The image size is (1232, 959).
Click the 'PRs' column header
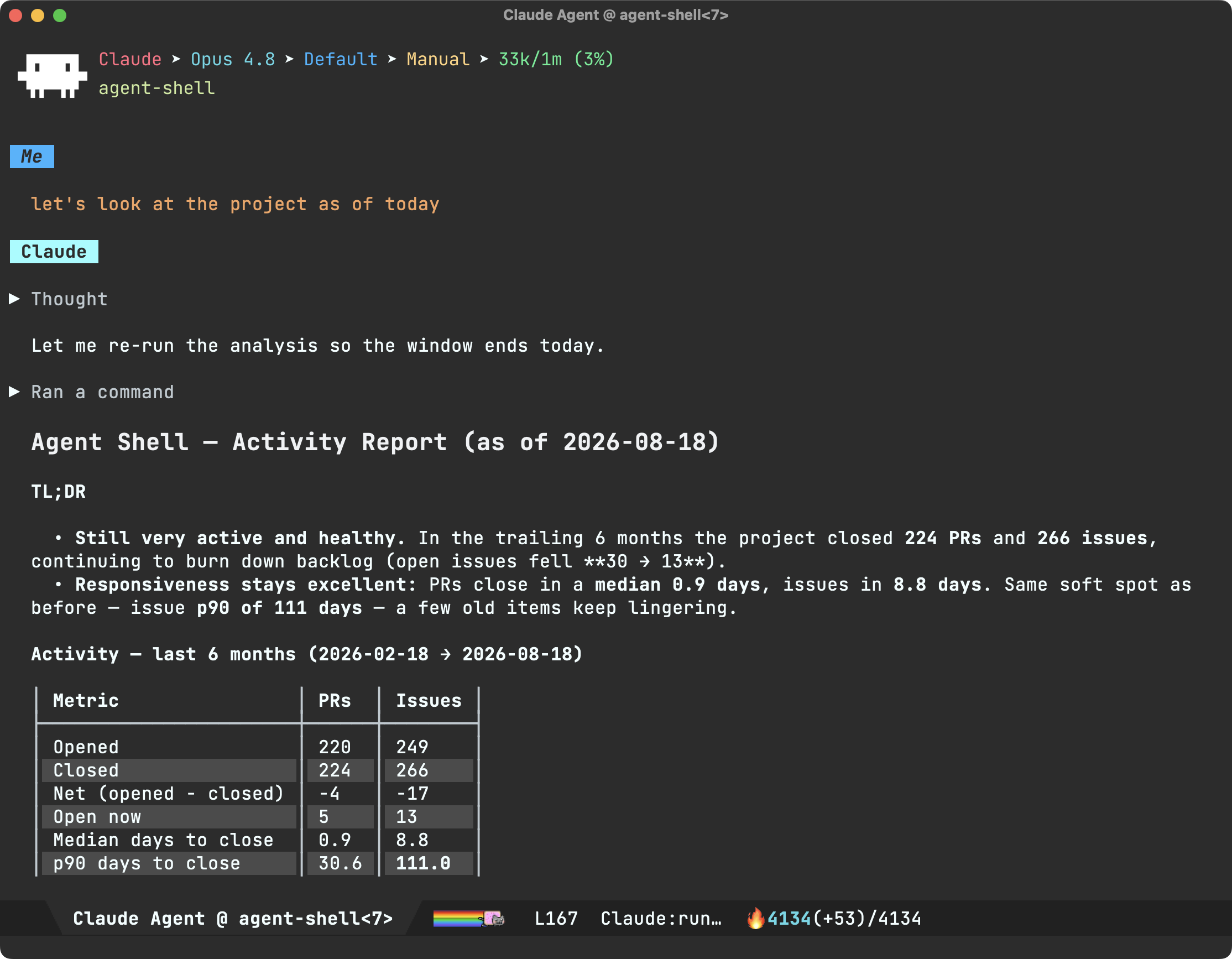(335, 701)
